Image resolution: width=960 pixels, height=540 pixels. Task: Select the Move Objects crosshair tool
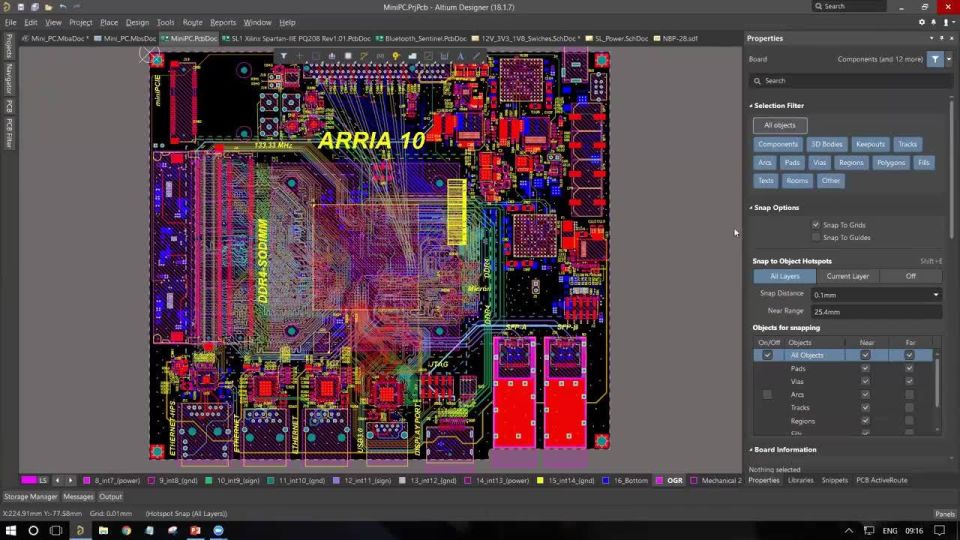point(299,56)
